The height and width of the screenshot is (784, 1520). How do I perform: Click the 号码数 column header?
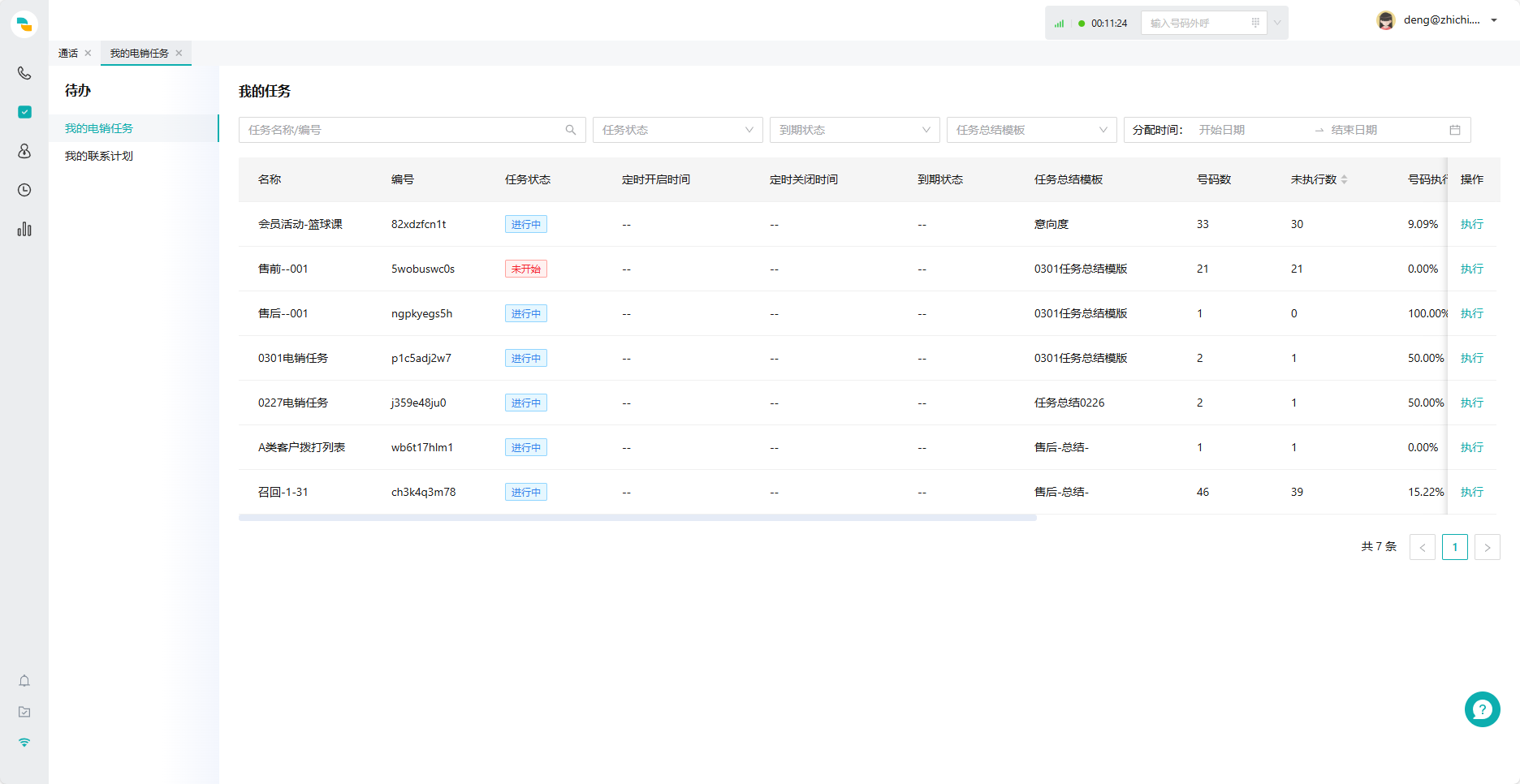pyautogui.click(x=1214, y=179)
